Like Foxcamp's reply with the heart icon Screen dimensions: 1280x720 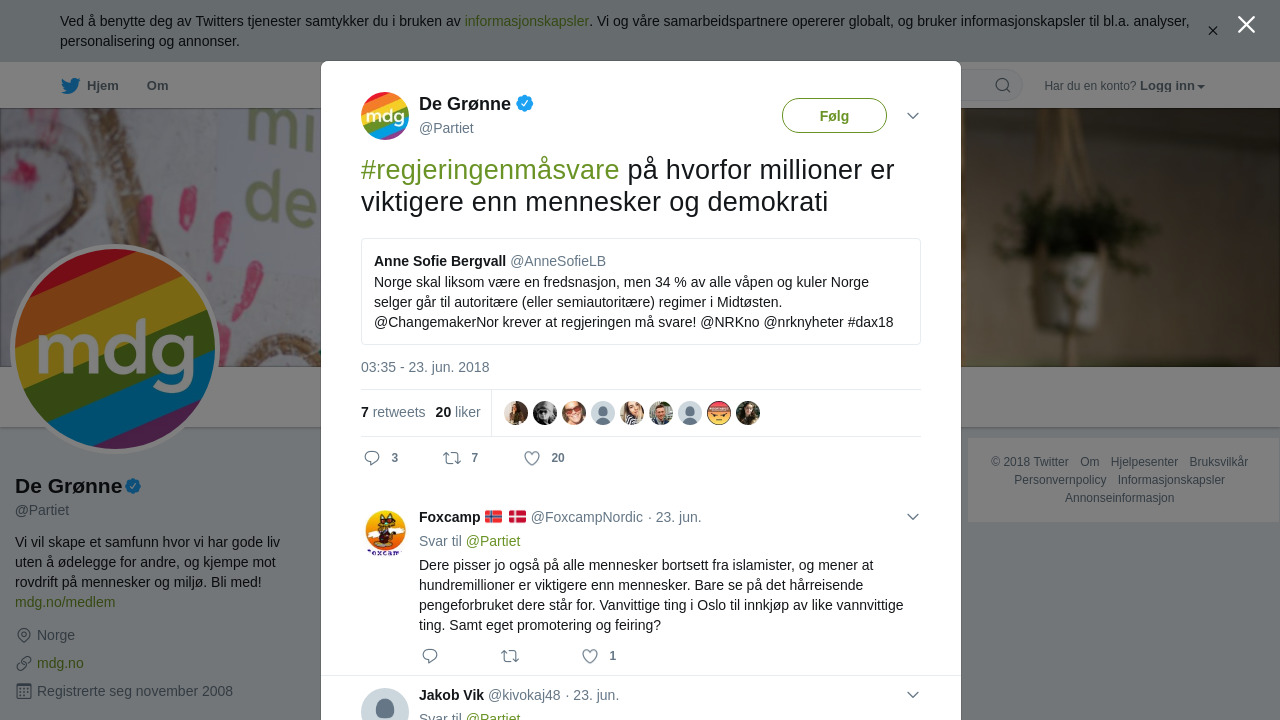coord(590,656)
